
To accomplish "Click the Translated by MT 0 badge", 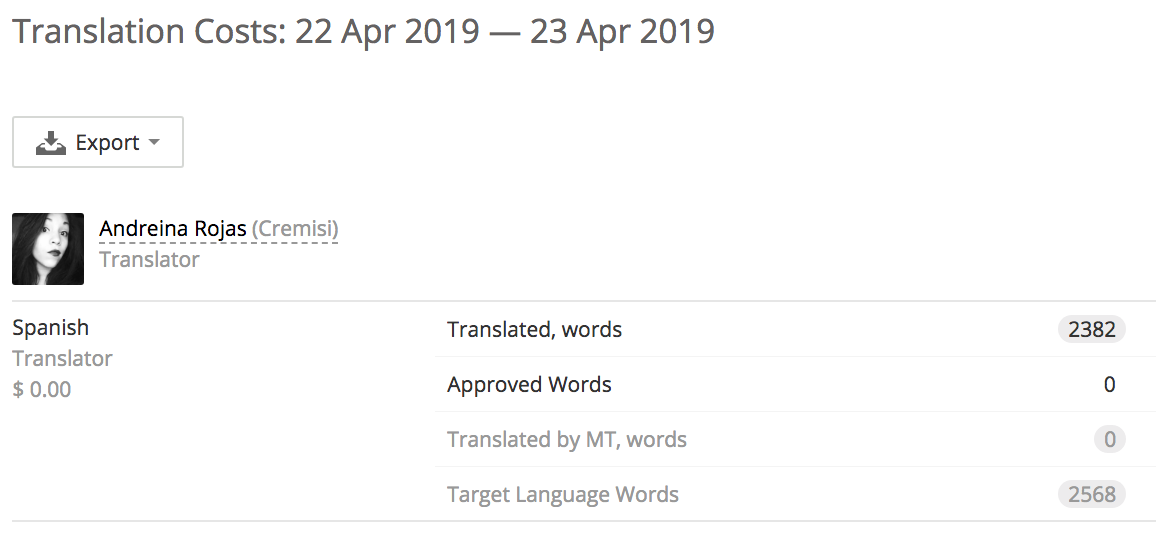I will [1109, 440].
